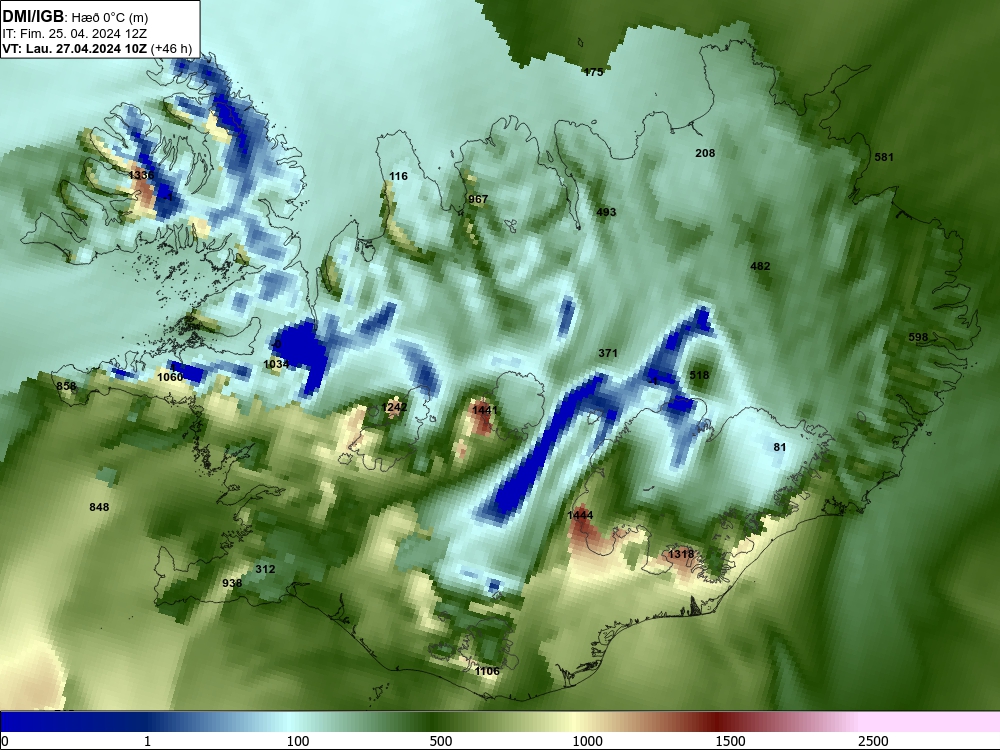
Task: Click the "(+46 h)" forecast offset
Action: pyautogui.click(x=172, y=49)
